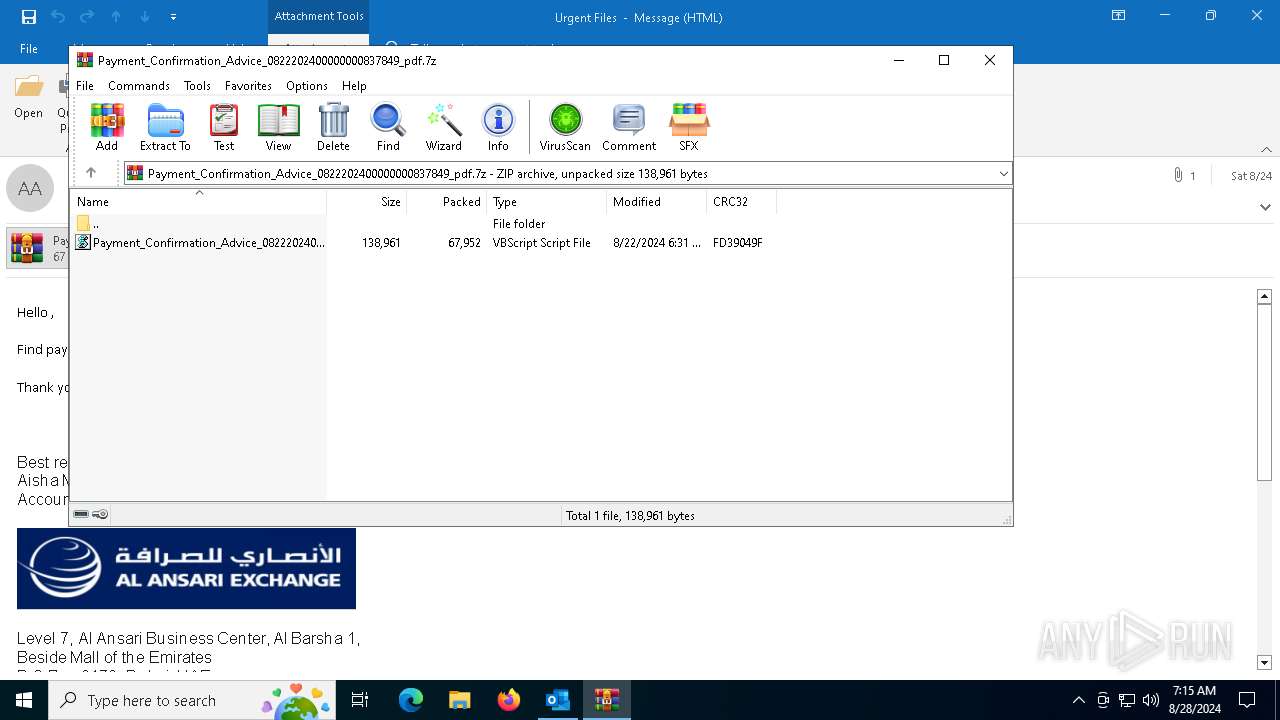Image resolution: width=1280 pixels, height=720 pixels.
Task: Click the key icon in WinRAR status bar
Action: point(100,514)
